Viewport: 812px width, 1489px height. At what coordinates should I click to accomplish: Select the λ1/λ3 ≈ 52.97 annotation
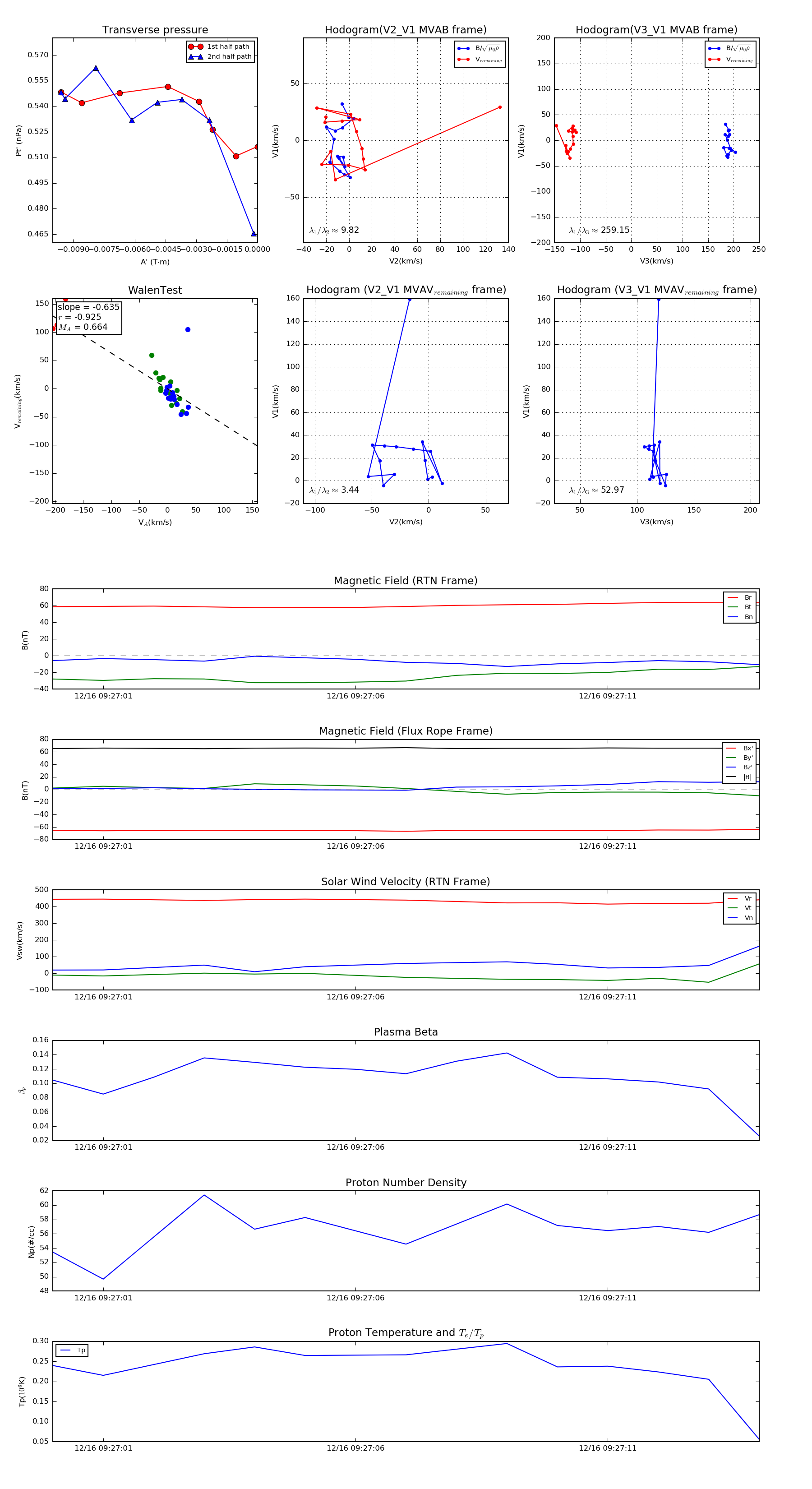pos(596,490)
